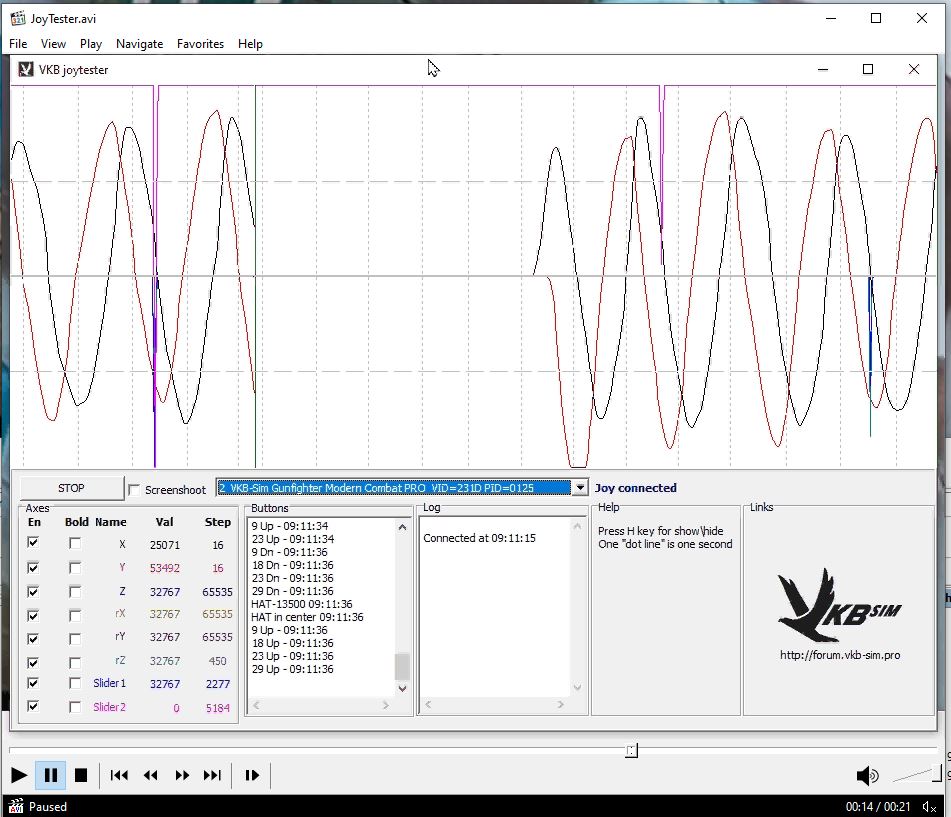The width and height of the screenshot is (951, 817).
Task: Enable the Screenshoot checkbox
Action: click(135, 490)
